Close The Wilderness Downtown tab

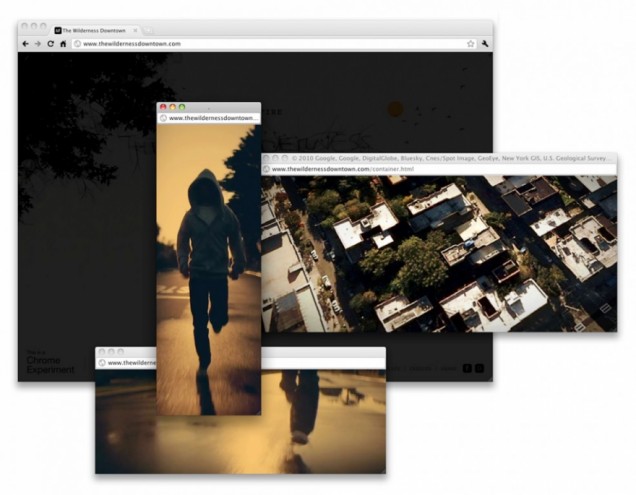[136, 30]
